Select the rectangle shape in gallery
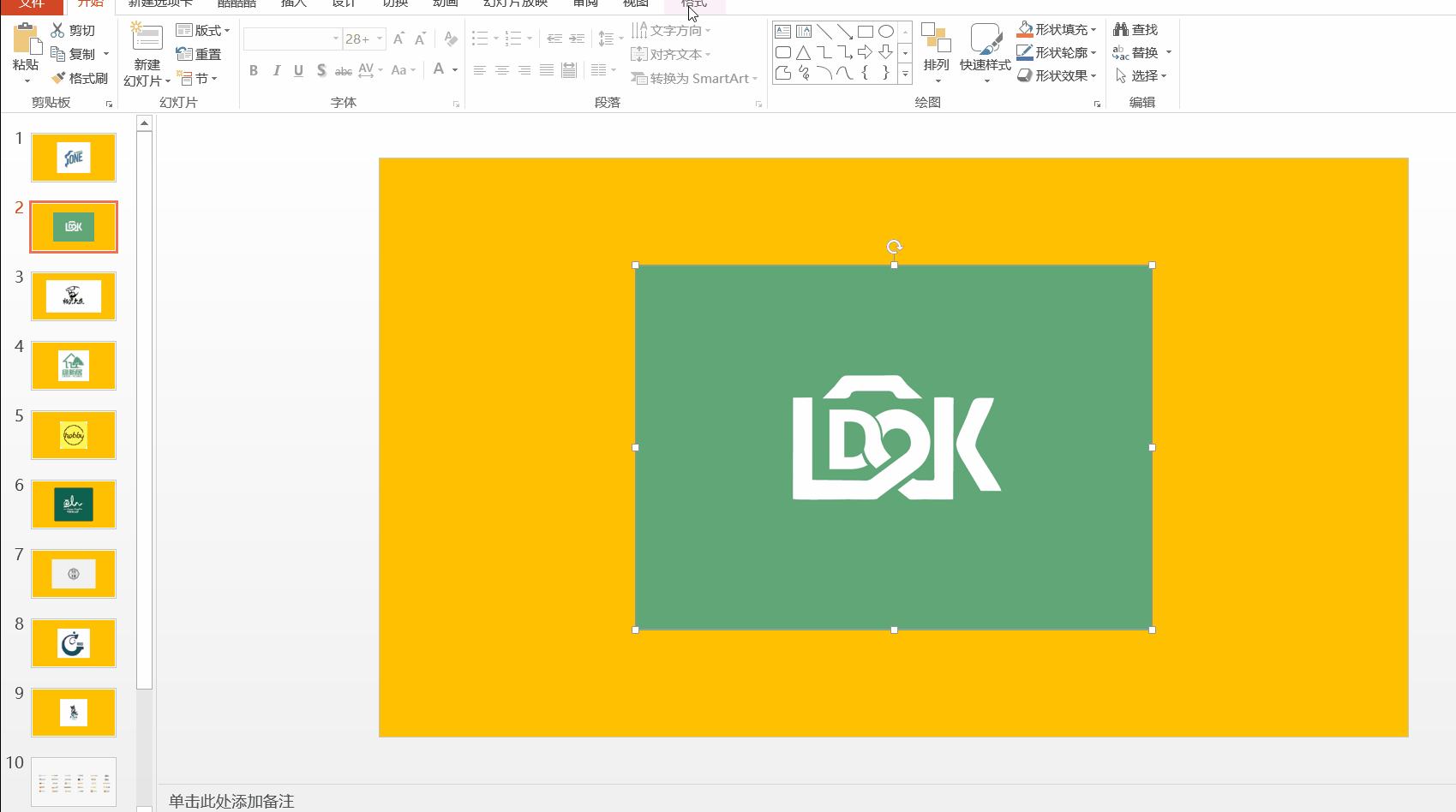 pos(865,32)
